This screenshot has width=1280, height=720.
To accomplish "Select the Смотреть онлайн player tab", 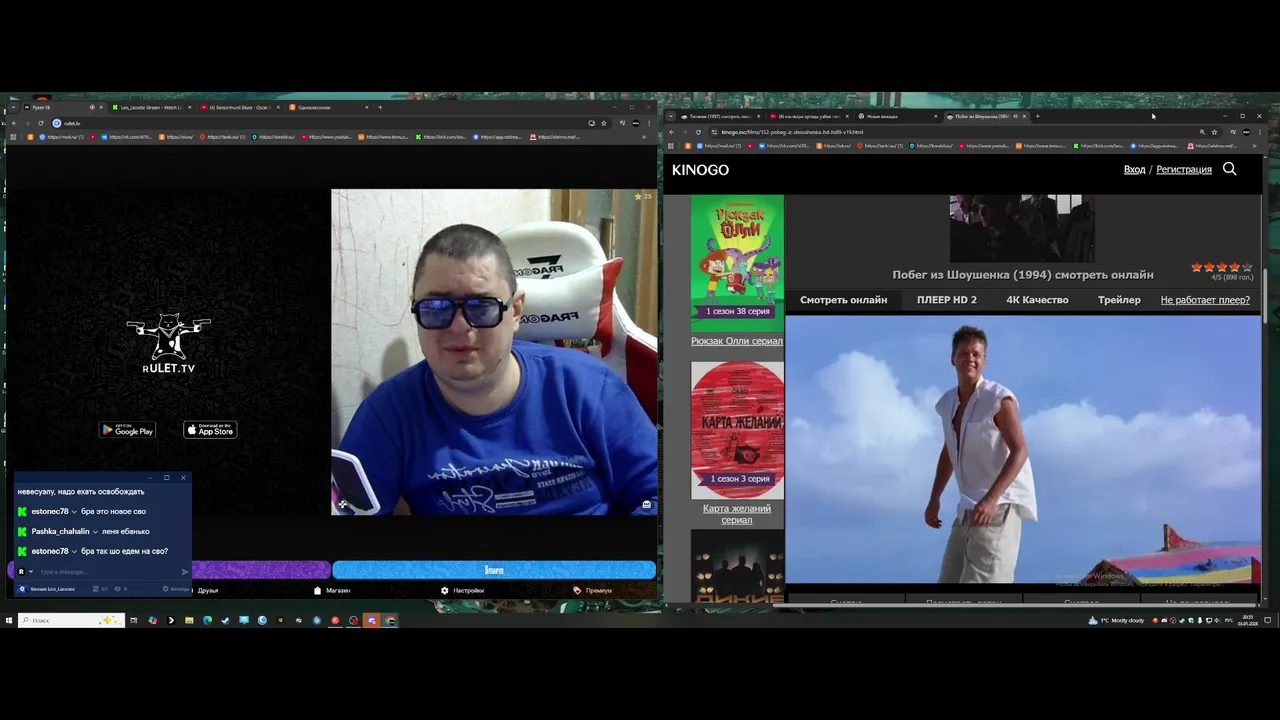I will point(843,300).
